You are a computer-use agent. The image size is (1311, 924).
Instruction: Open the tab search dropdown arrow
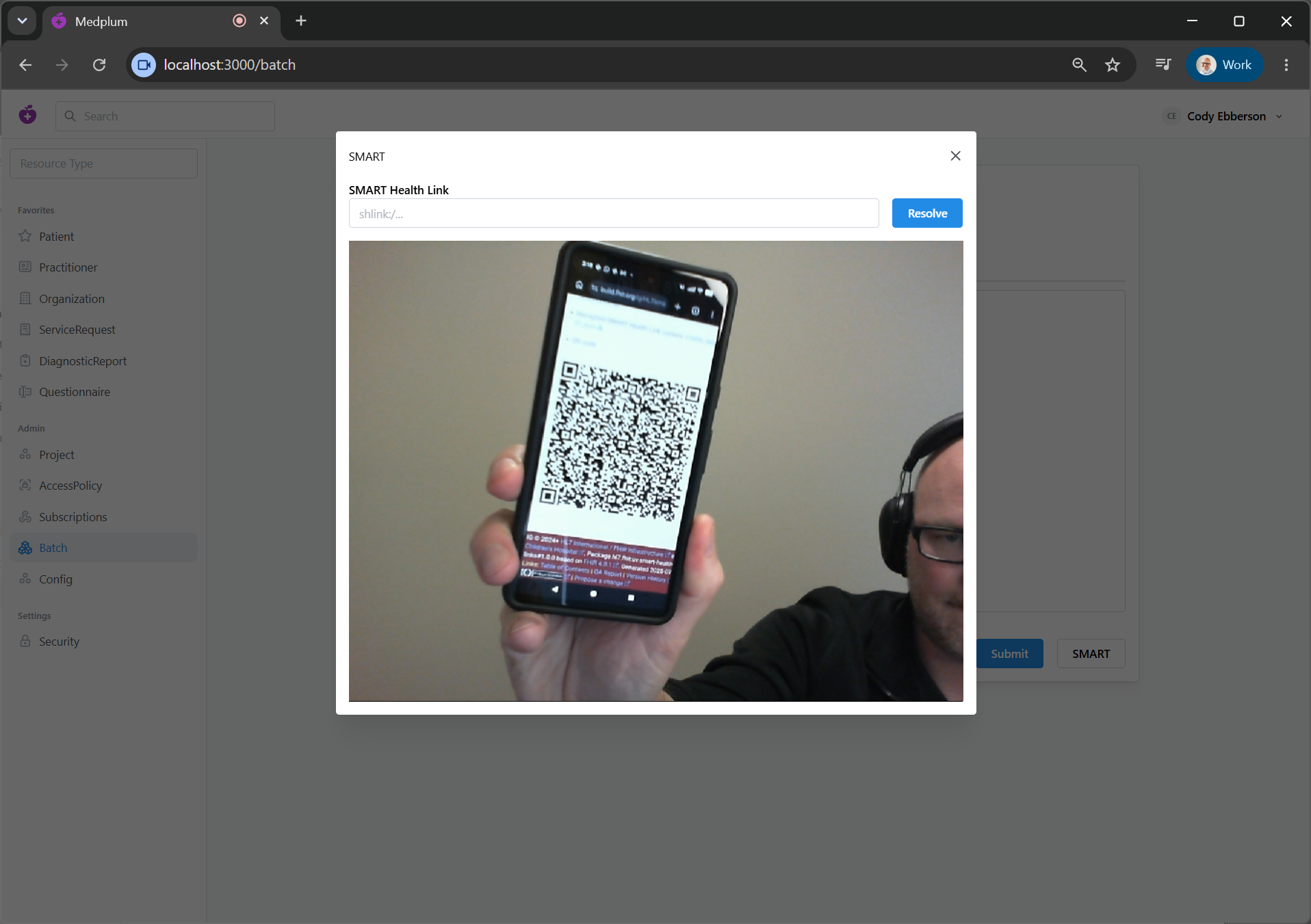tap(22, 21)
